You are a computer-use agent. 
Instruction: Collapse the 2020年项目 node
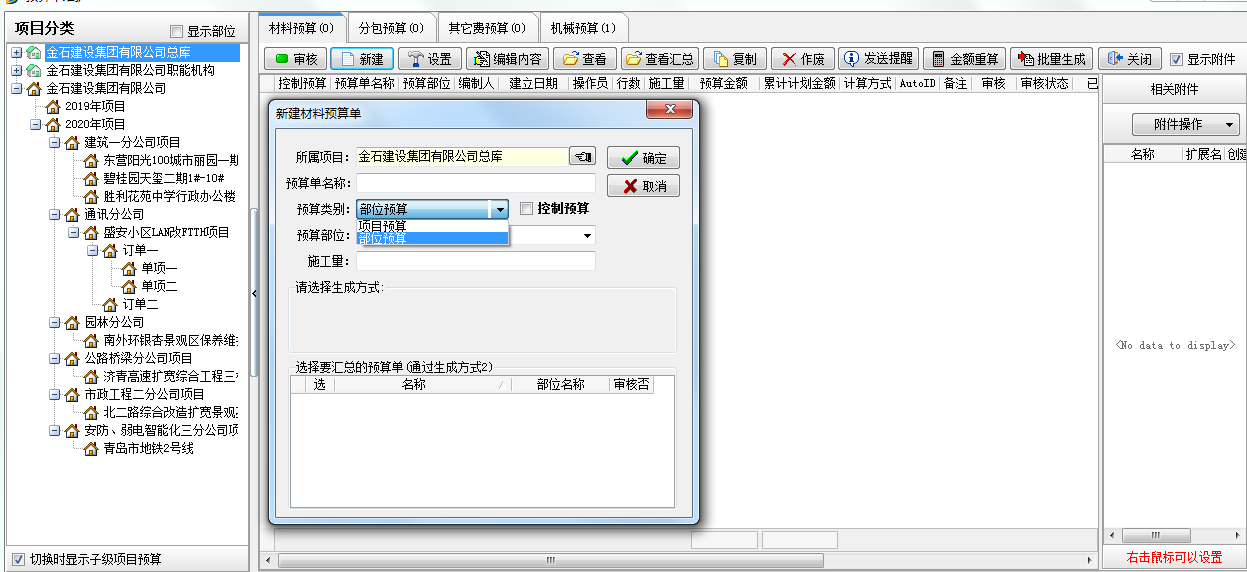[x=35, y=124]
